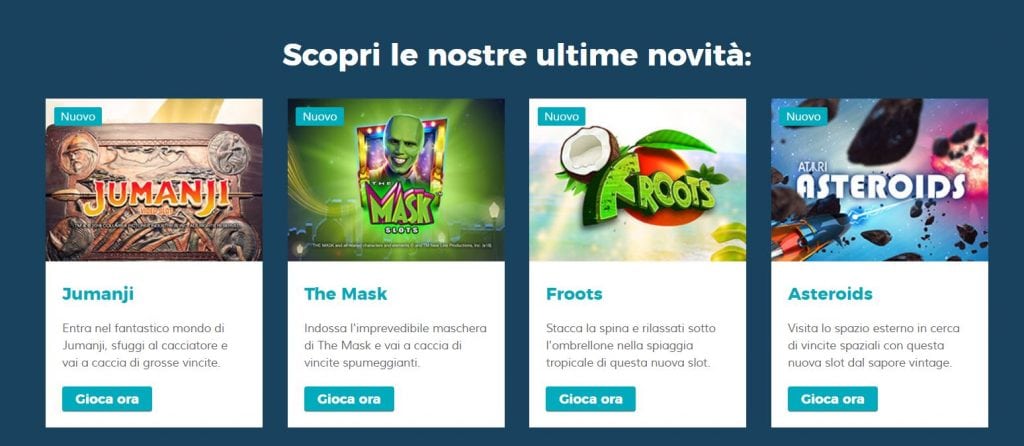Click the Asteroids title link
The height and width of the screenshot is (446, 1024).
tap(830, 294)
